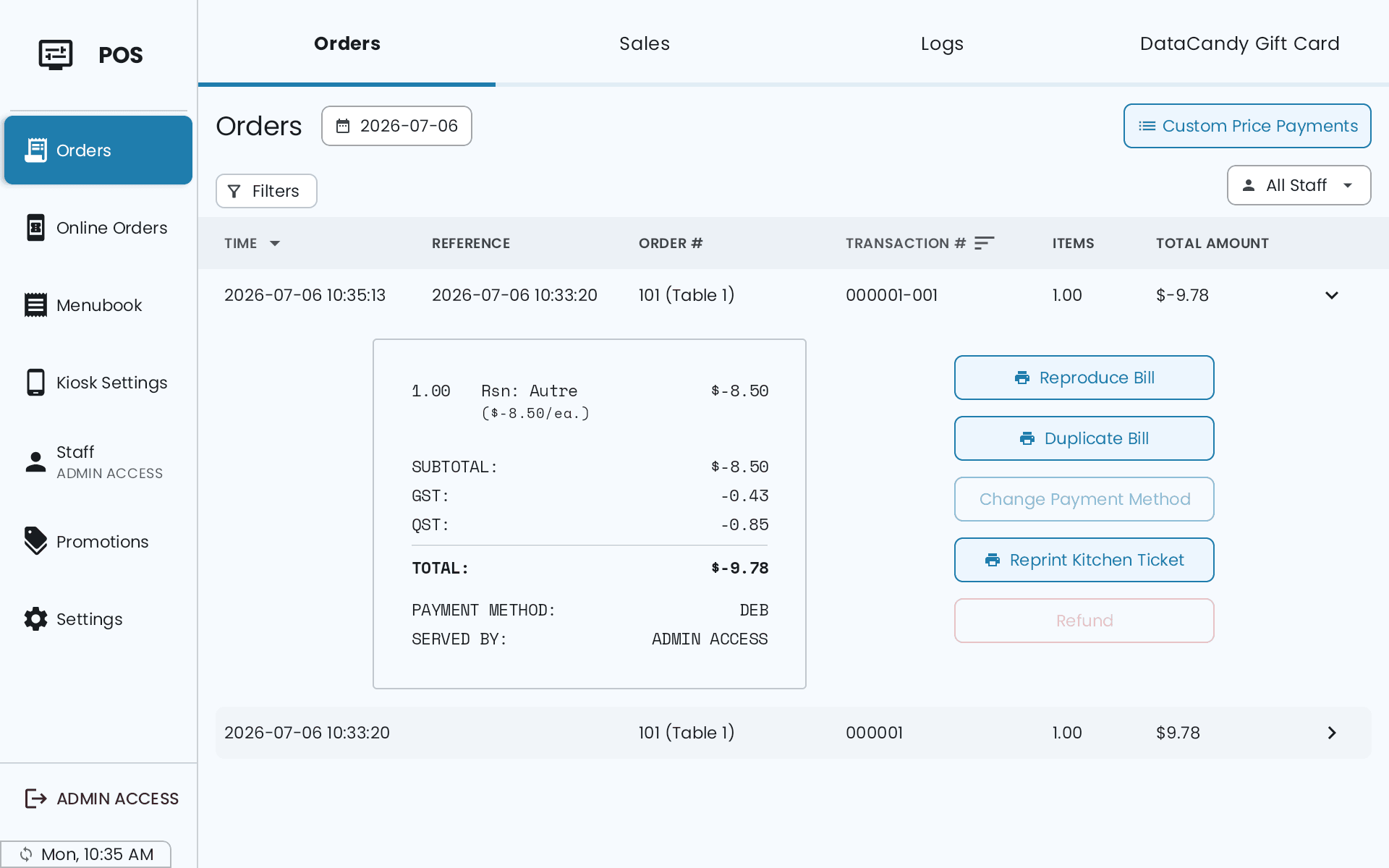Image resolution: width=1389 pixels, height=868 pixels.
Task: Click the Orders page heading
Action: click(x=259, y=126)
